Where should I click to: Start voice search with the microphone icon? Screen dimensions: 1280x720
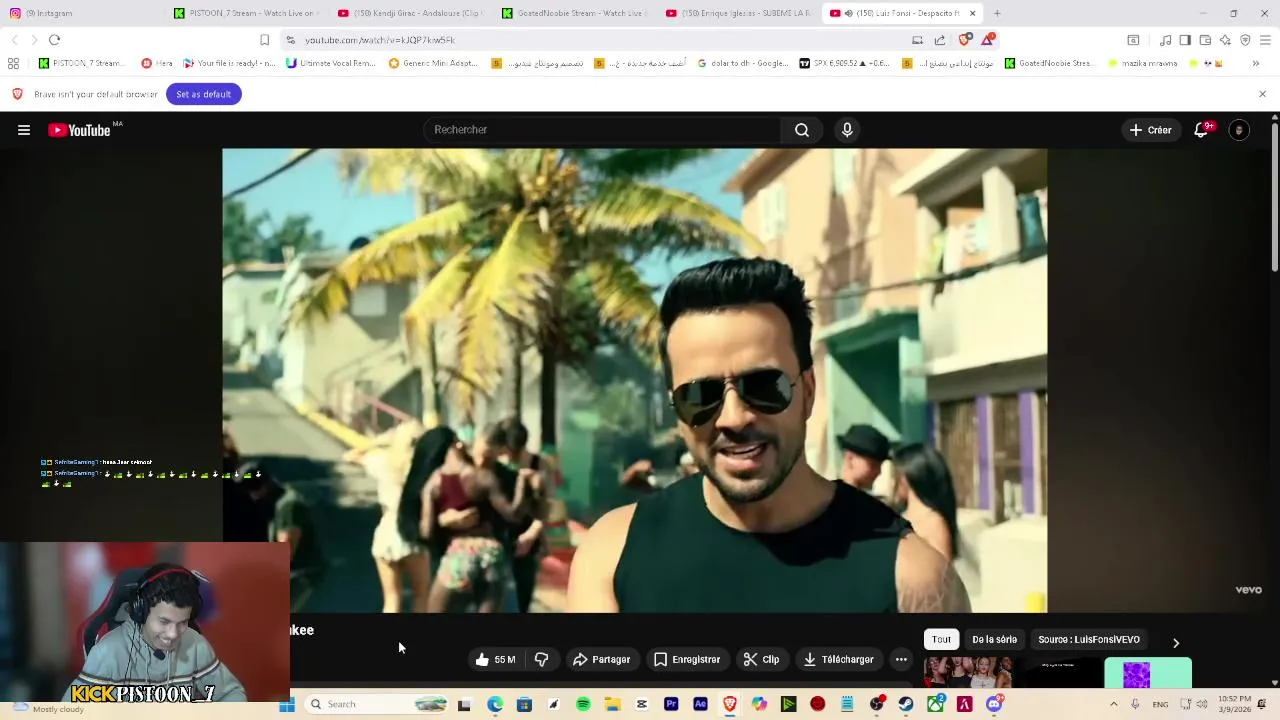point(847,130)
